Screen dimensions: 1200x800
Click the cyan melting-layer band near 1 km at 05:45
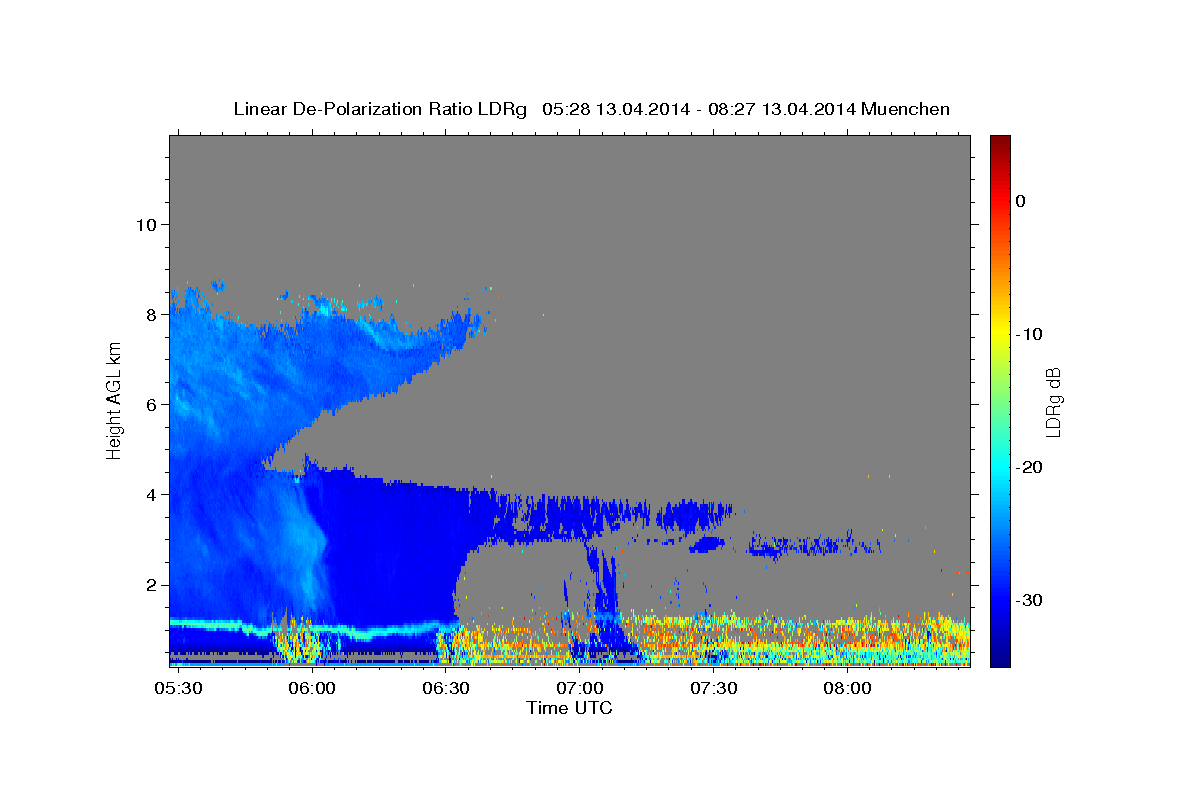coord(245,628)
